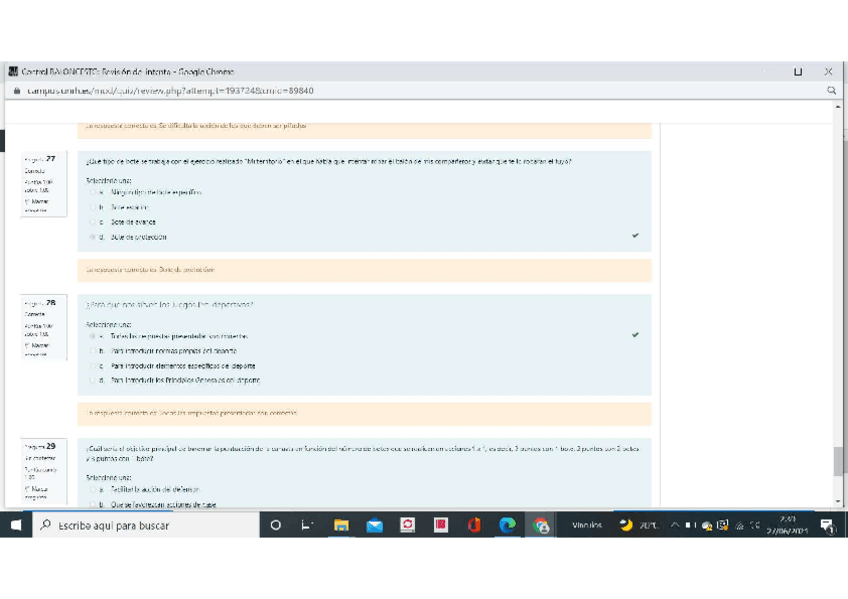Image resolution: width=848 pixels, height=599 pixels.
Task: Click the 'Escribe aquí para buscar' search box
Action: (140, 525)
